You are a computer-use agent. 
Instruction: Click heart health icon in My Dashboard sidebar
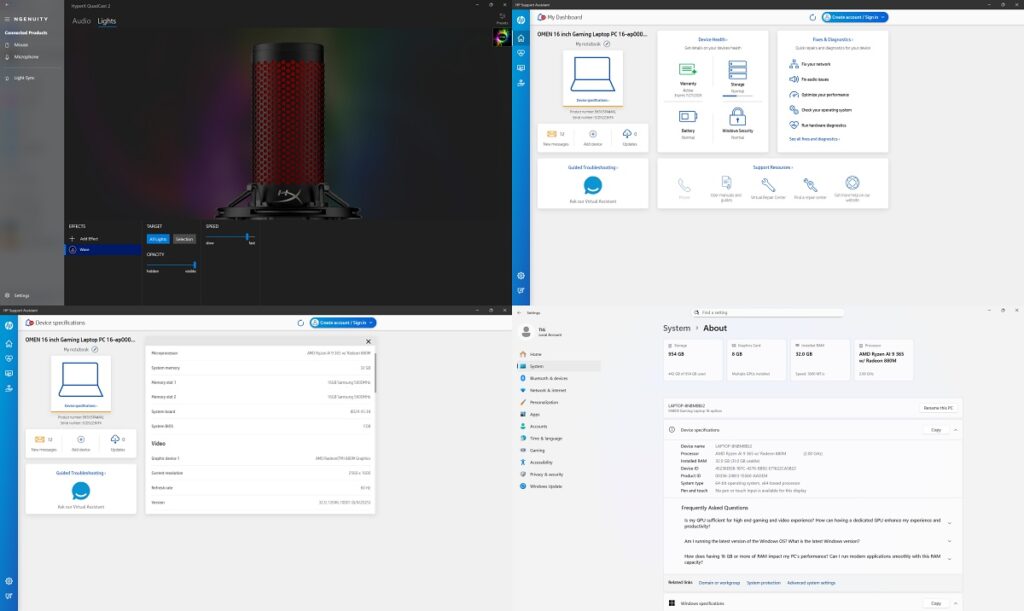520,53
